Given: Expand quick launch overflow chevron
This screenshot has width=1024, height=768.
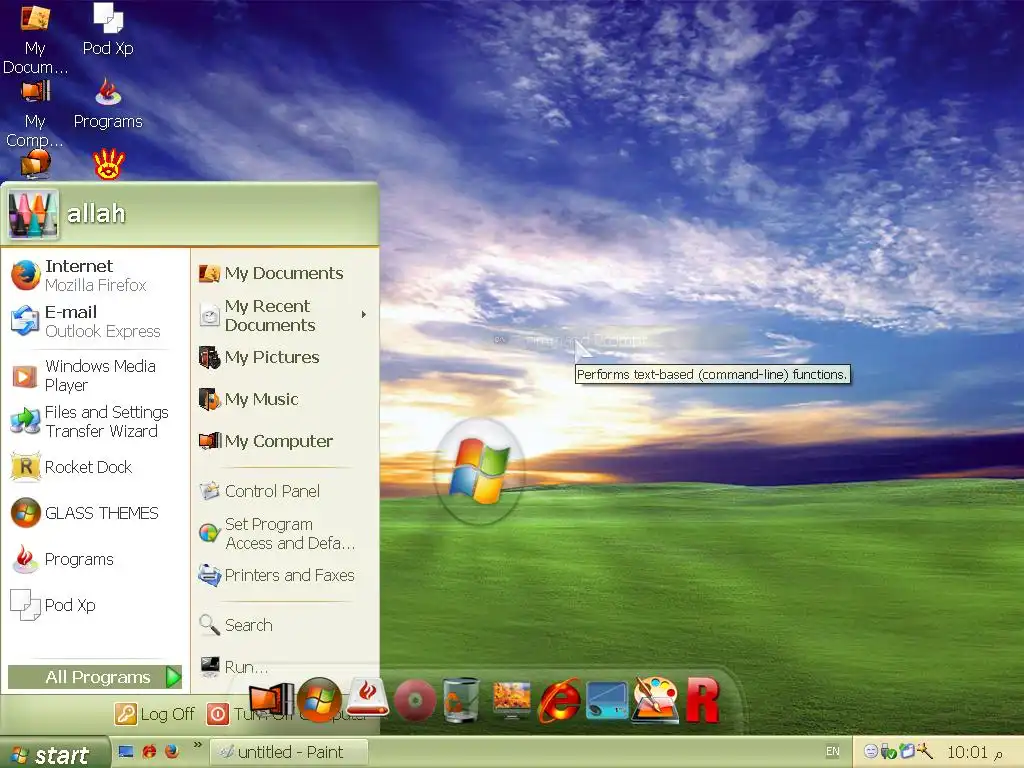Looking at the screenshot, I should pos(197,745).
